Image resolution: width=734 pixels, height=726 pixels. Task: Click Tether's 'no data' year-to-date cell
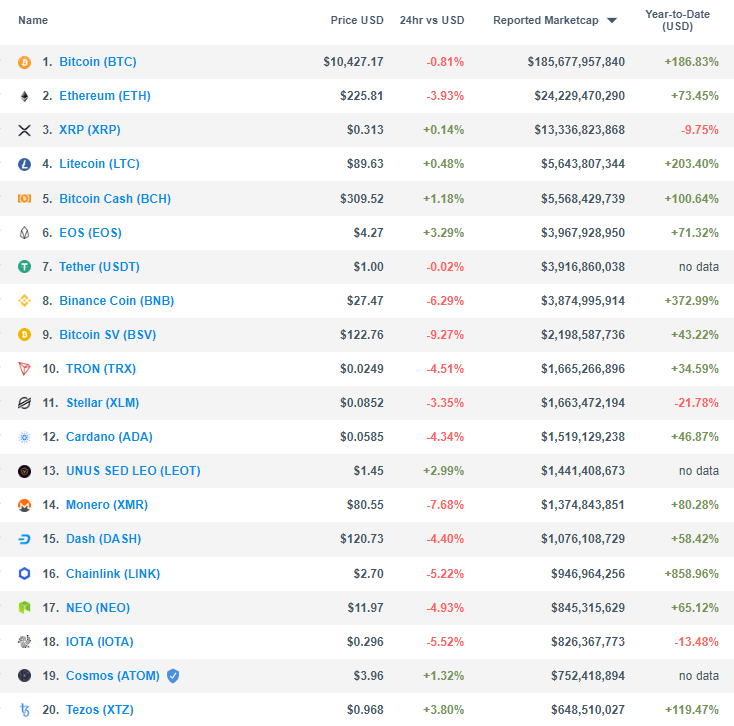(x=699, y=267)
